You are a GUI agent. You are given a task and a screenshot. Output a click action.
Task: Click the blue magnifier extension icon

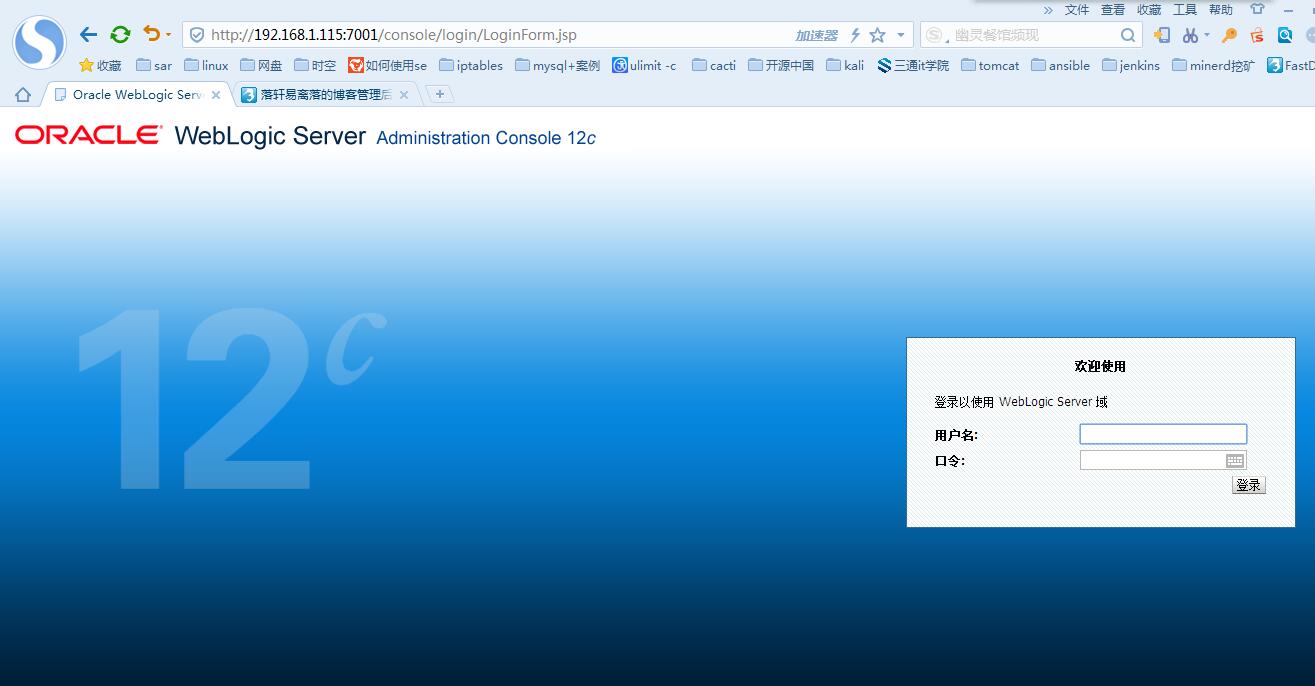click(1285, 35)
